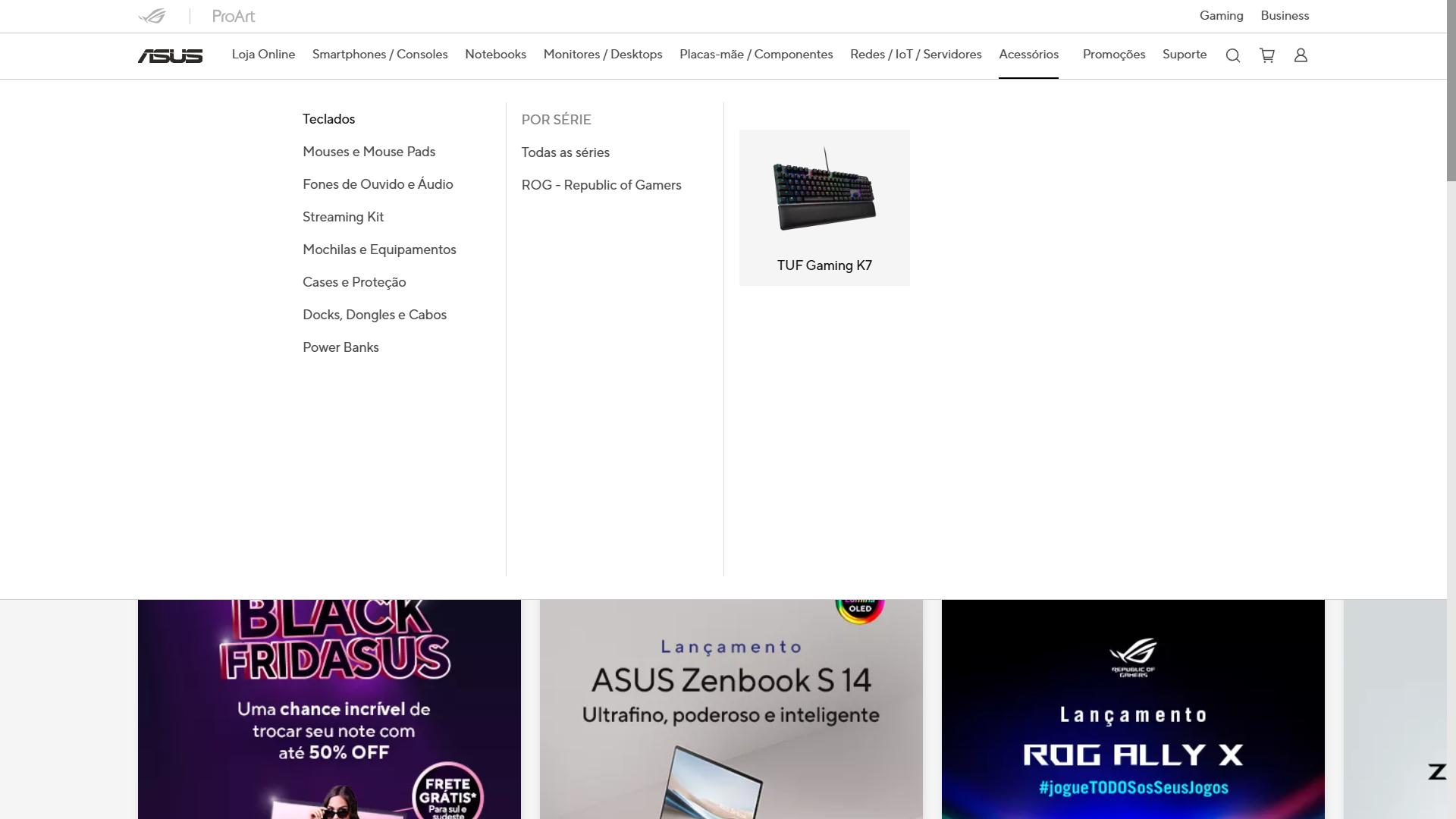Click the user account icon
The image size is (1456, 819).
point(1301,55)
